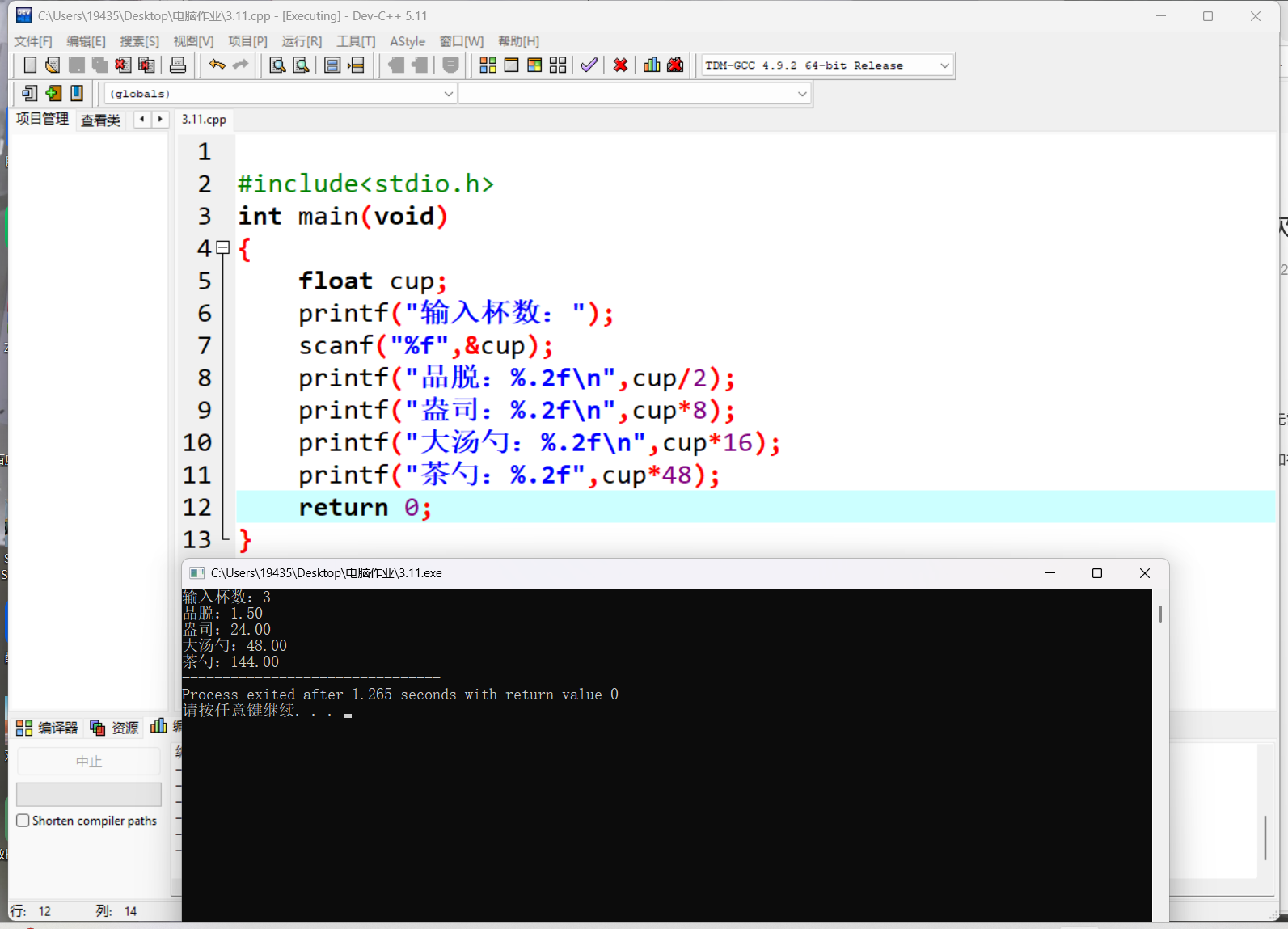Click the Print icon
Viewport: 1288px width, 929px height.
click(178, 65)
